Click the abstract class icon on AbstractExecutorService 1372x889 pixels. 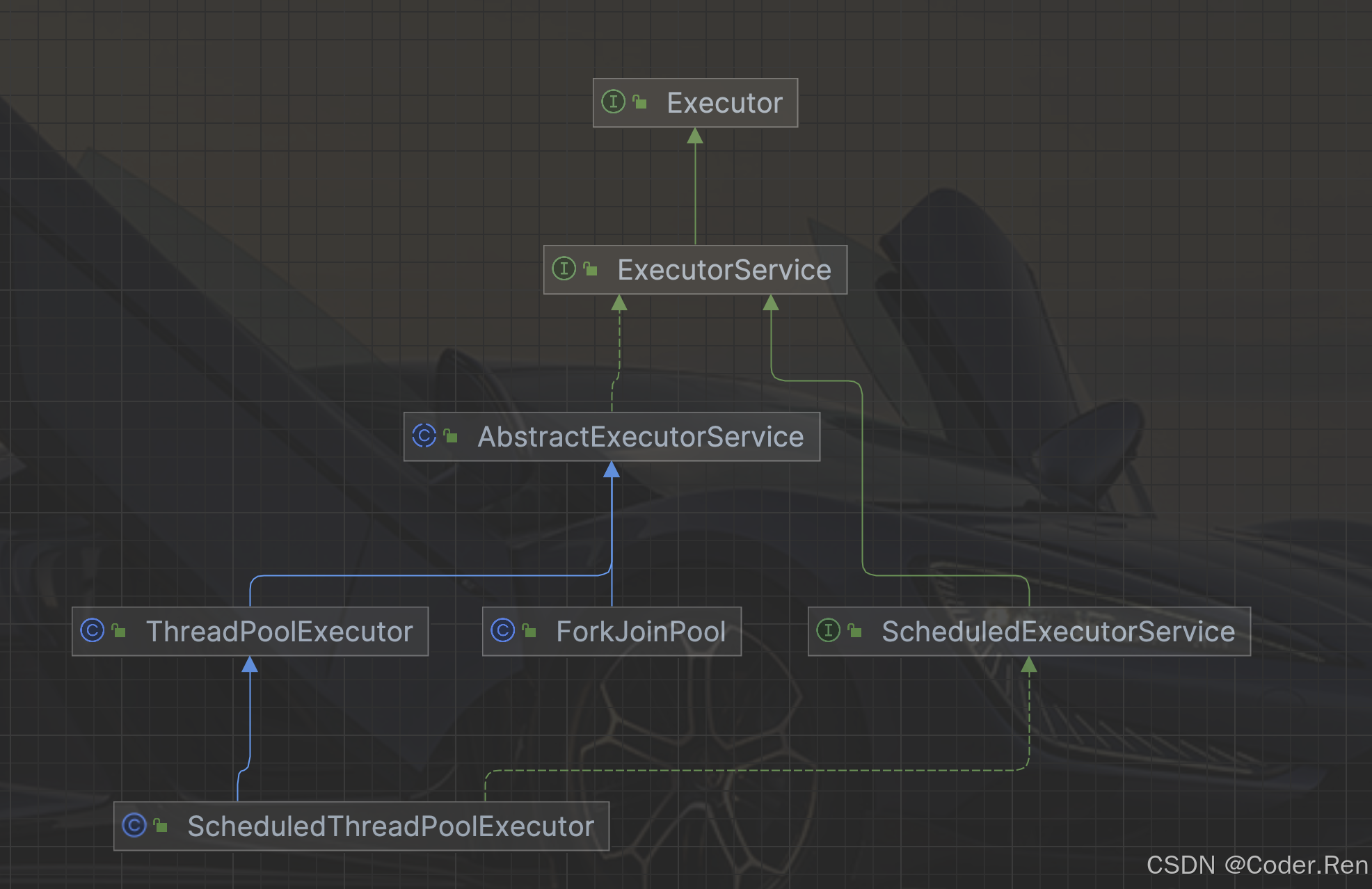coord(424,436)
